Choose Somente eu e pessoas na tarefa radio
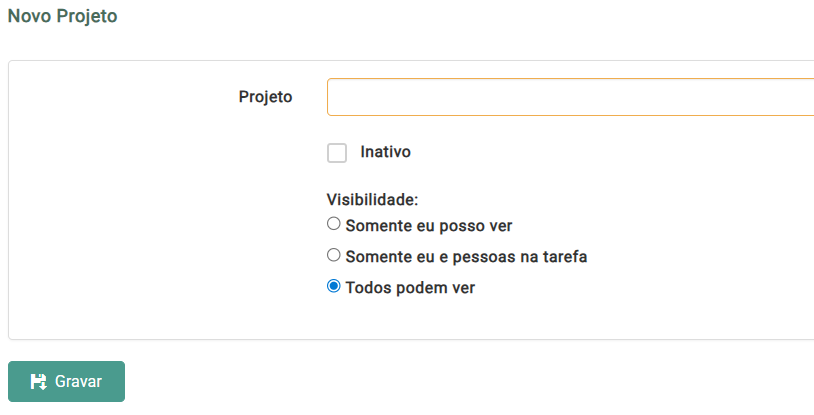814x415 pixels. point(334,255)
